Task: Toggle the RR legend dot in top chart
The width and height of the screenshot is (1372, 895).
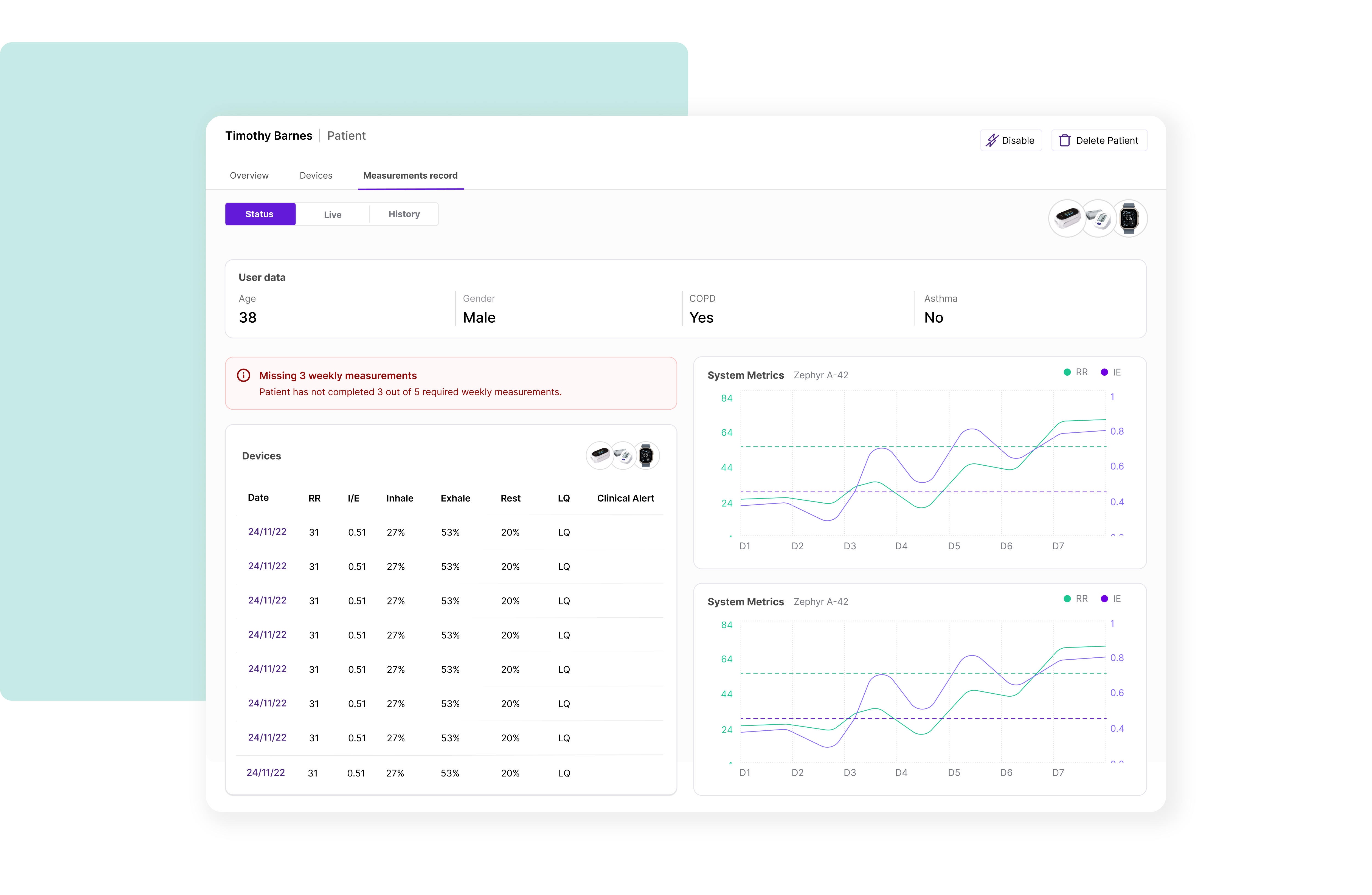Action: (1067, 372)
